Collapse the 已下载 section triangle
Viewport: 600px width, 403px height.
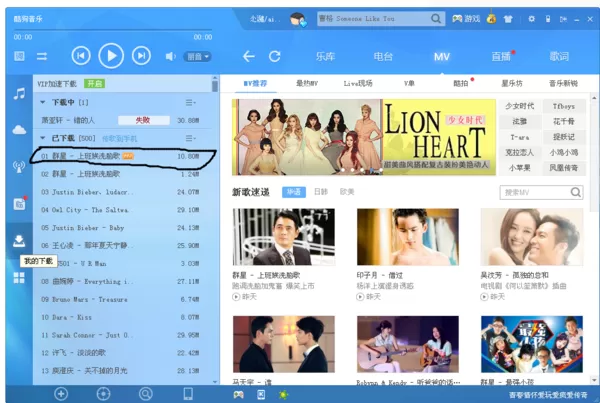pos(42,138)
